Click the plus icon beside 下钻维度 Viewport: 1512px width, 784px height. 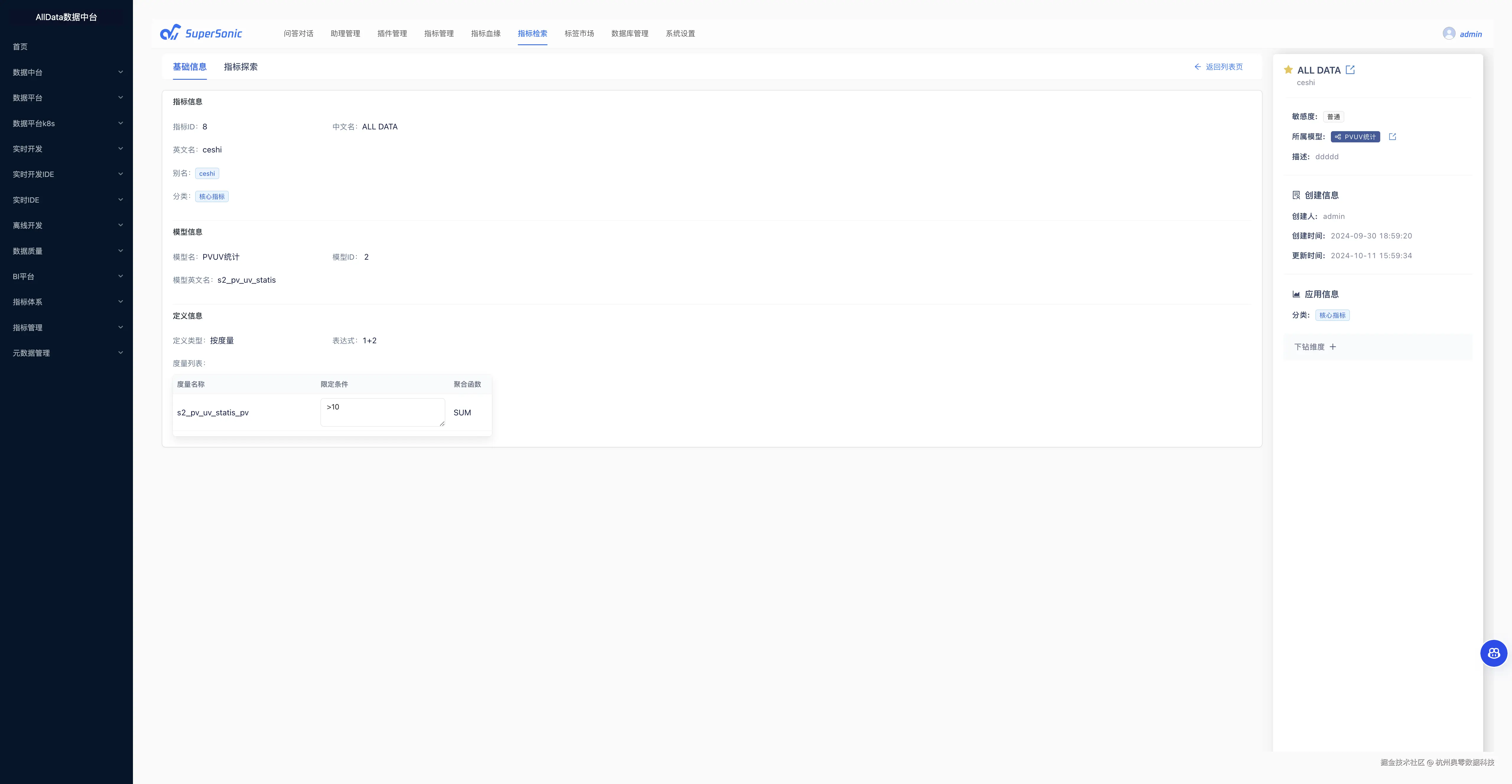1333,347
